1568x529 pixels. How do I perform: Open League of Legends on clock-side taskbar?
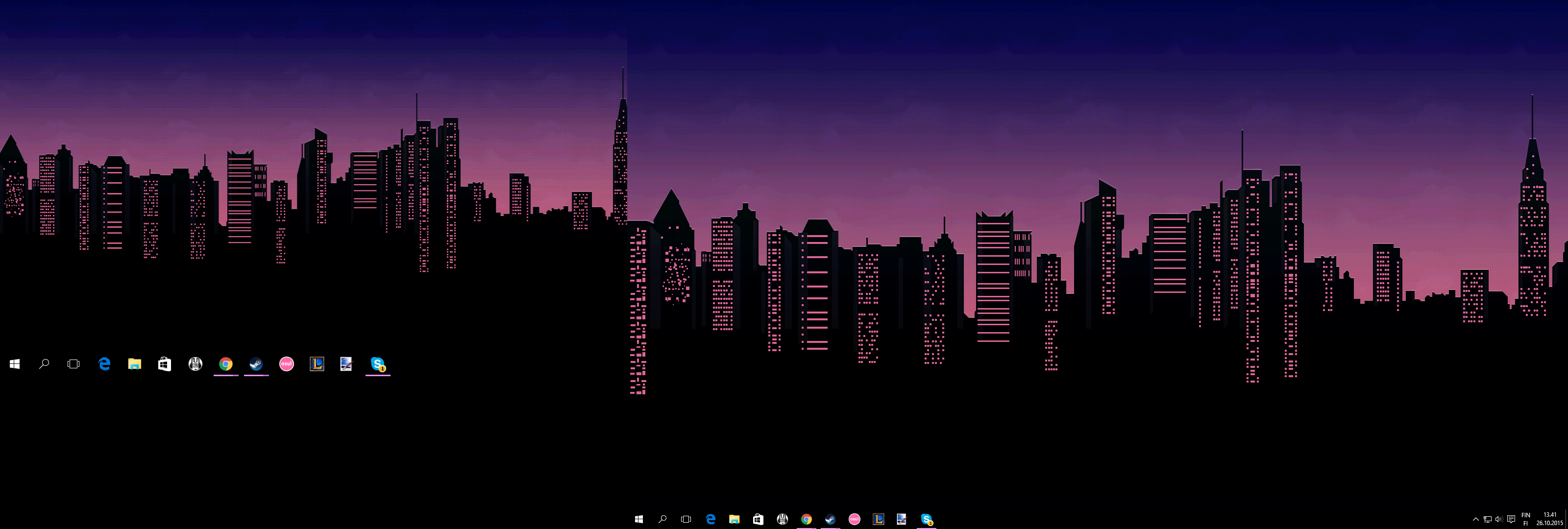click(879, 519)
